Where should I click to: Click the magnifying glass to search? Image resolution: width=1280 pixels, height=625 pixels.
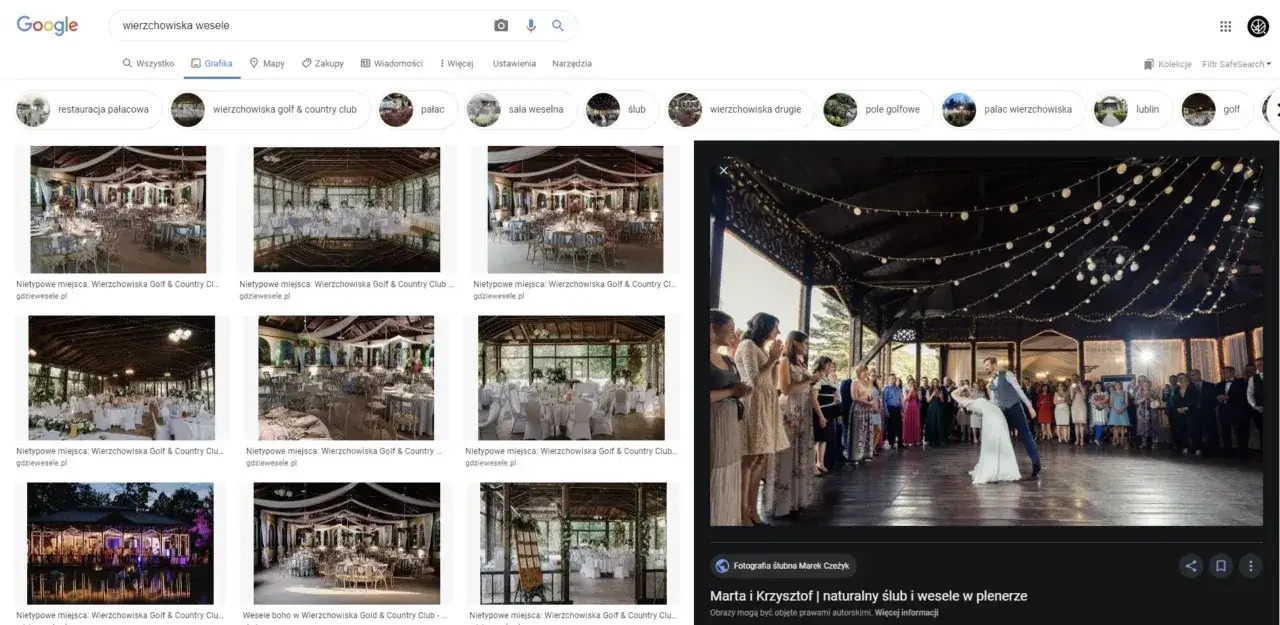[x=558, y=25]
